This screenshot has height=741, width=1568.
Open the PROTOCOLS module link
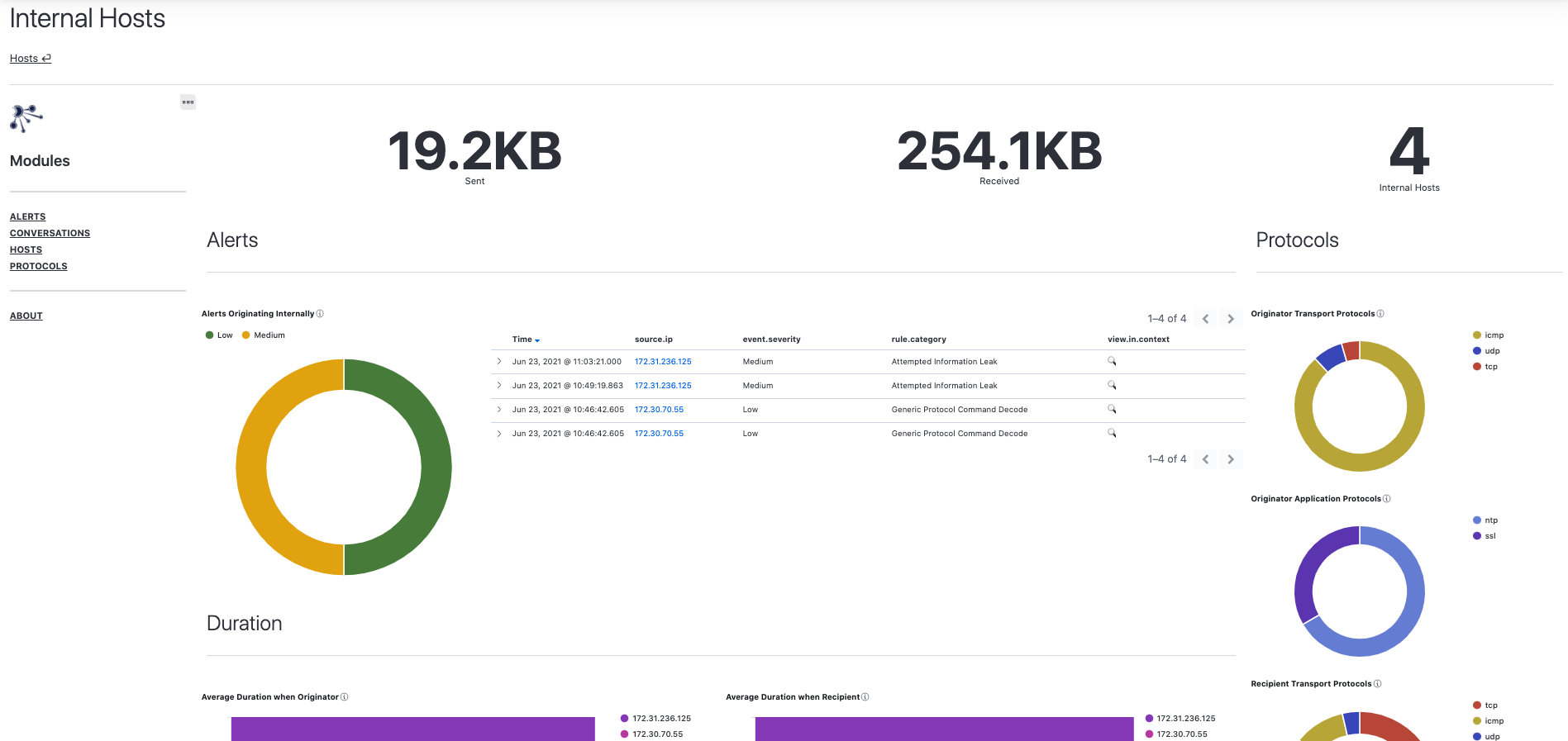[39, 266]
